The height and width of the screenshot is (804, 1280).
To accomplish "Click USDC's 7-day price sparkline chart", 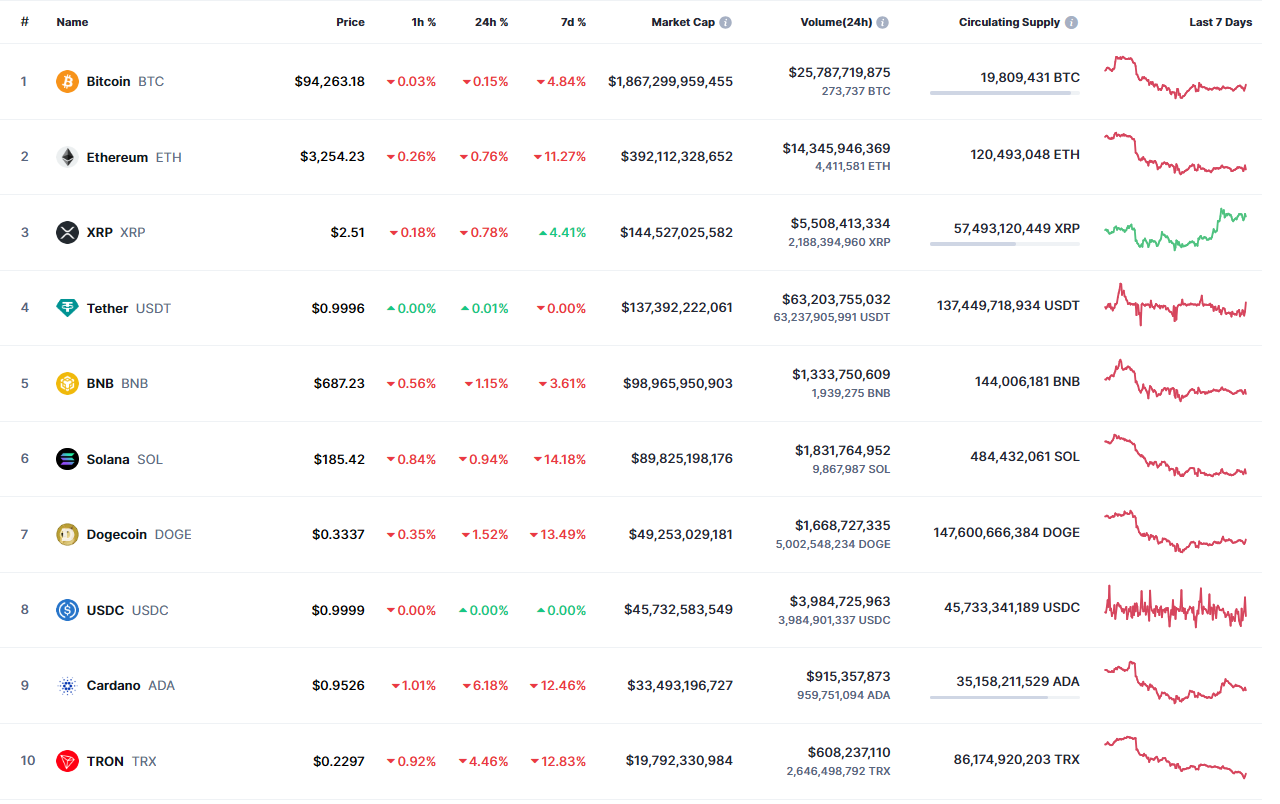I will (1176, 606).
